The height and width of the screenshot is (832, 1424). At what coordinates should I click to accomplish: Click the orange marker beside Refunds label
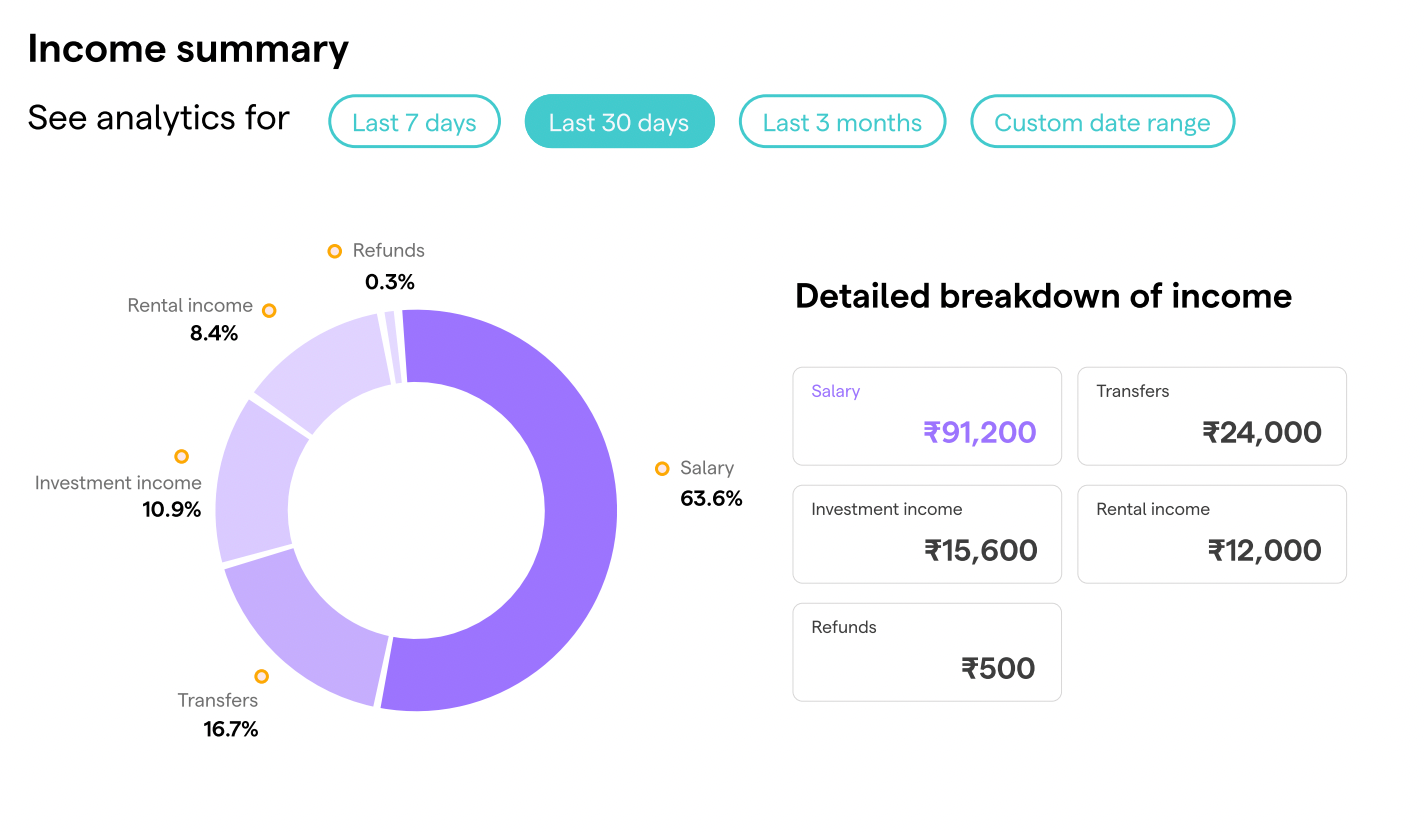coord(335,251)
